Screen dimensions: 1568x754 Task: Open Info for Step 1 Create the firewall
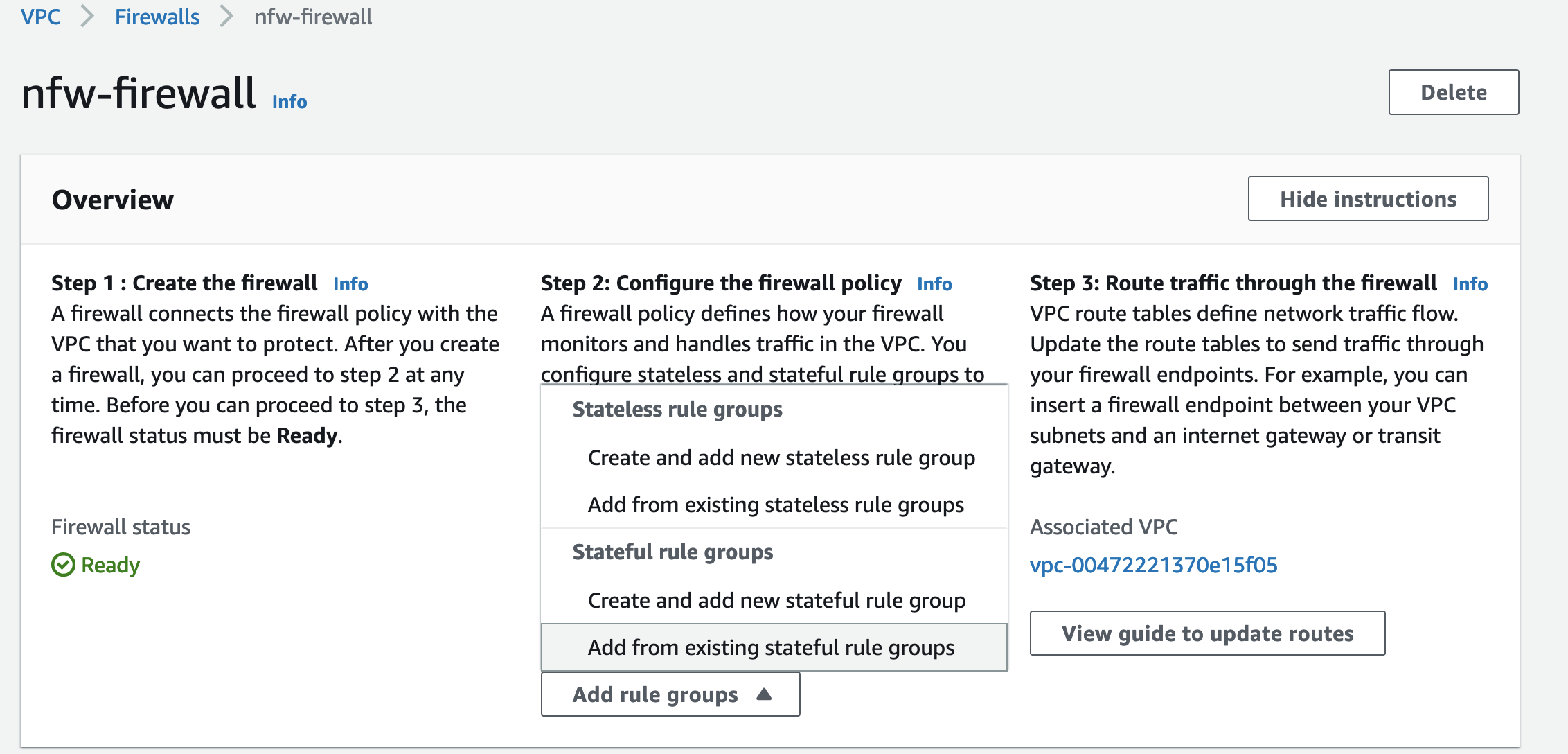pos(350,284)
